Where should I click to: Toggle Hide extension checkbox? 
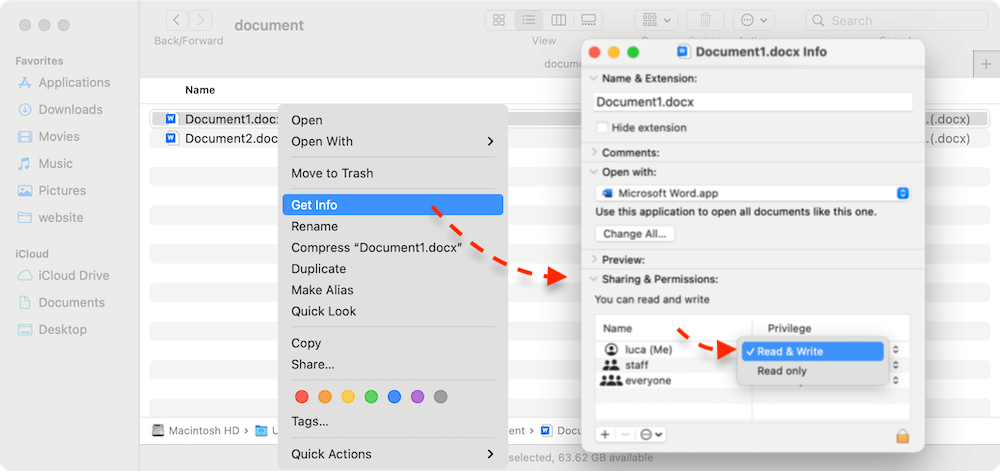click(x=601, y=127)
